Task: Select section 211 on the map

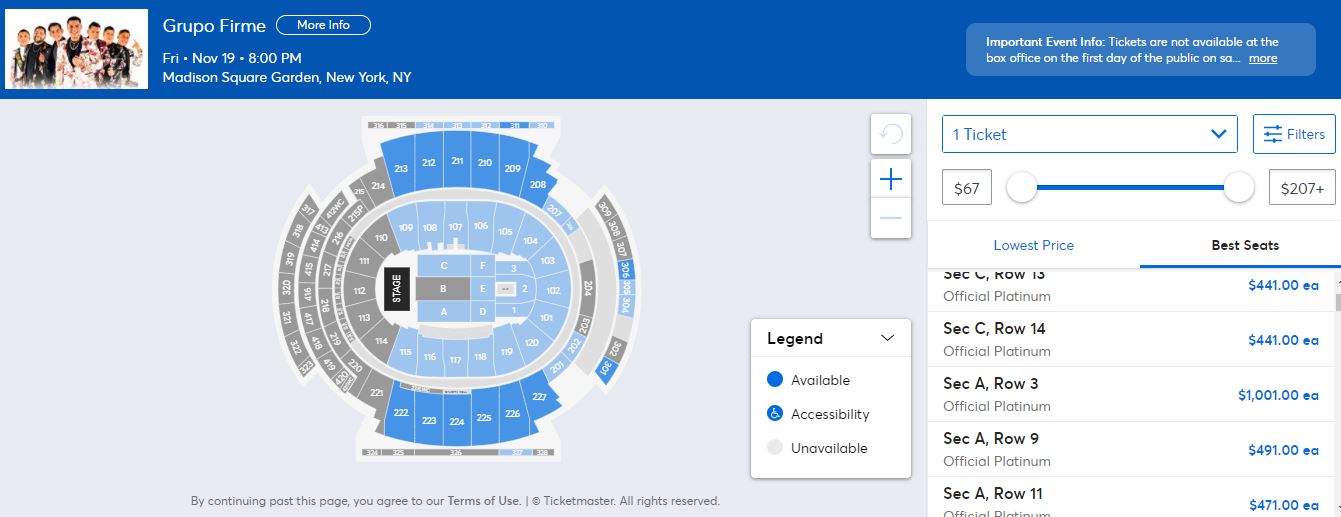Action: point(457,160)
